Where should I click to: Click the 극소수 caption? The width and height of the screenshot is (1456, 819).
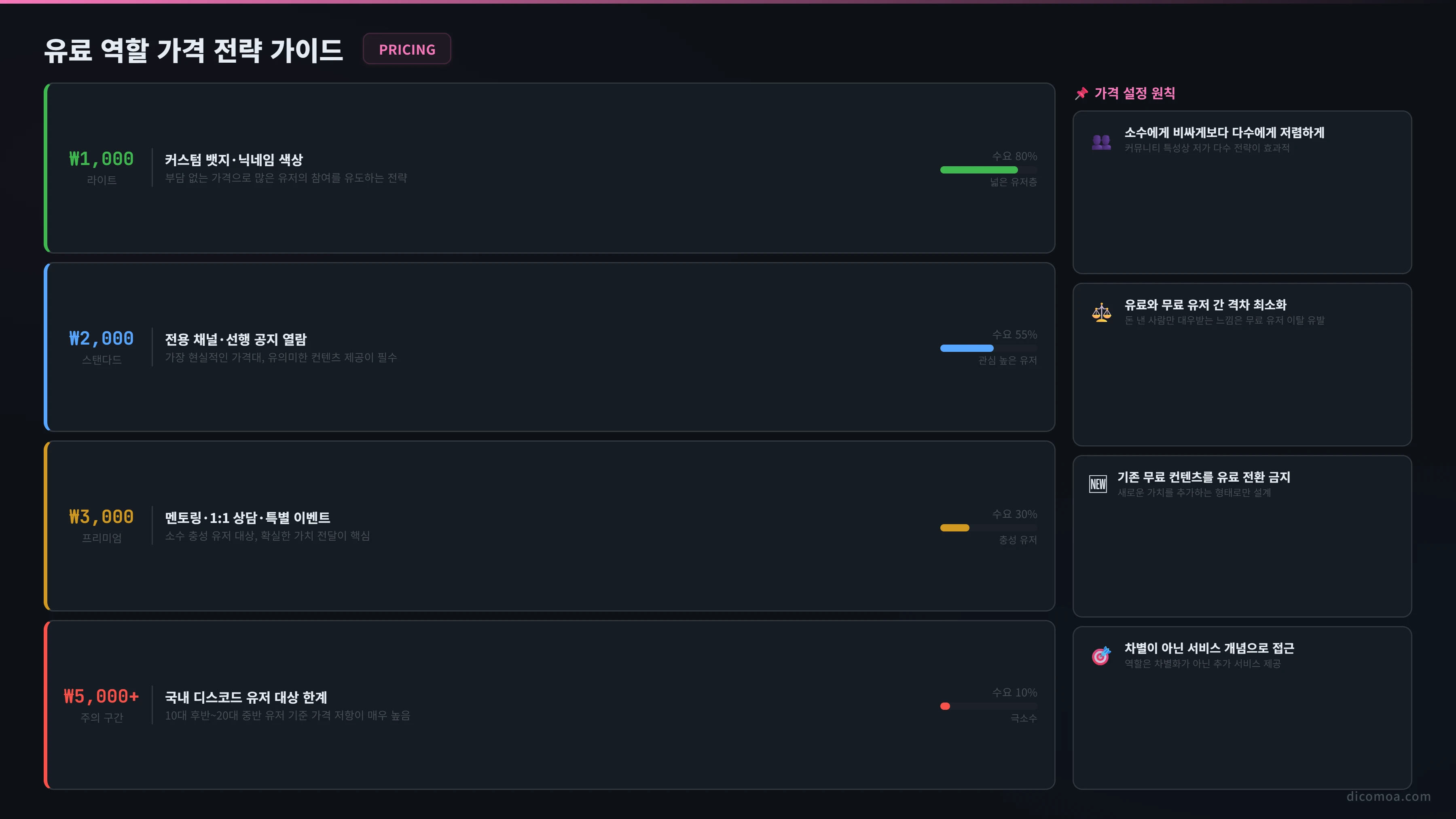coord(1024,718)
